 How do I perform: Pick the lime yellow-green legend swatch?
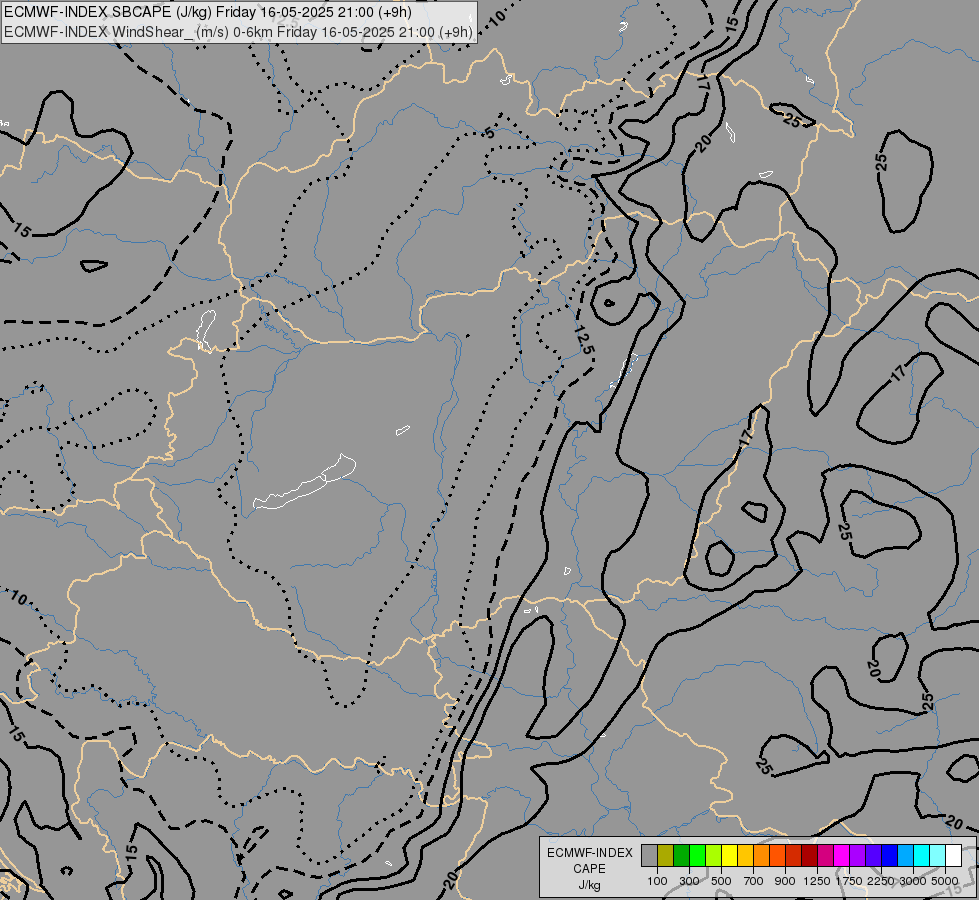714,856
